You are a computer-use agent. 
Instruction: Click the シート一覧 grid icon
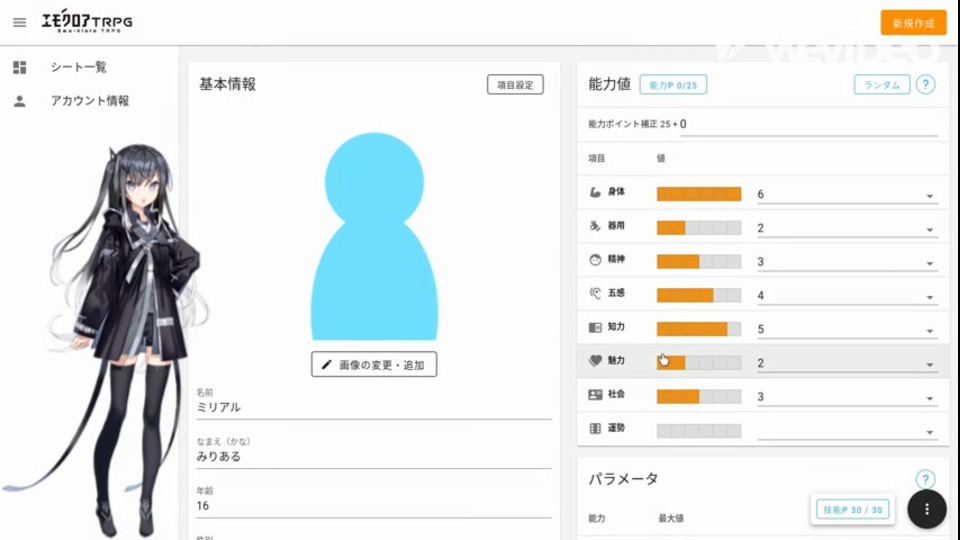20,67
